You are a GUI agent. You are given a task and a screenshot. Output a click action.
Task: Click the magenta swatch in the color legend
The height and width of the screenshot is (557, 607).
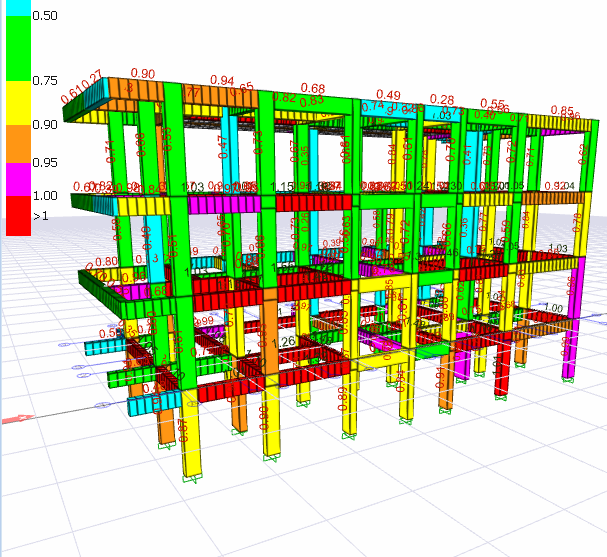pyautogui.click(x=18, y=179)
